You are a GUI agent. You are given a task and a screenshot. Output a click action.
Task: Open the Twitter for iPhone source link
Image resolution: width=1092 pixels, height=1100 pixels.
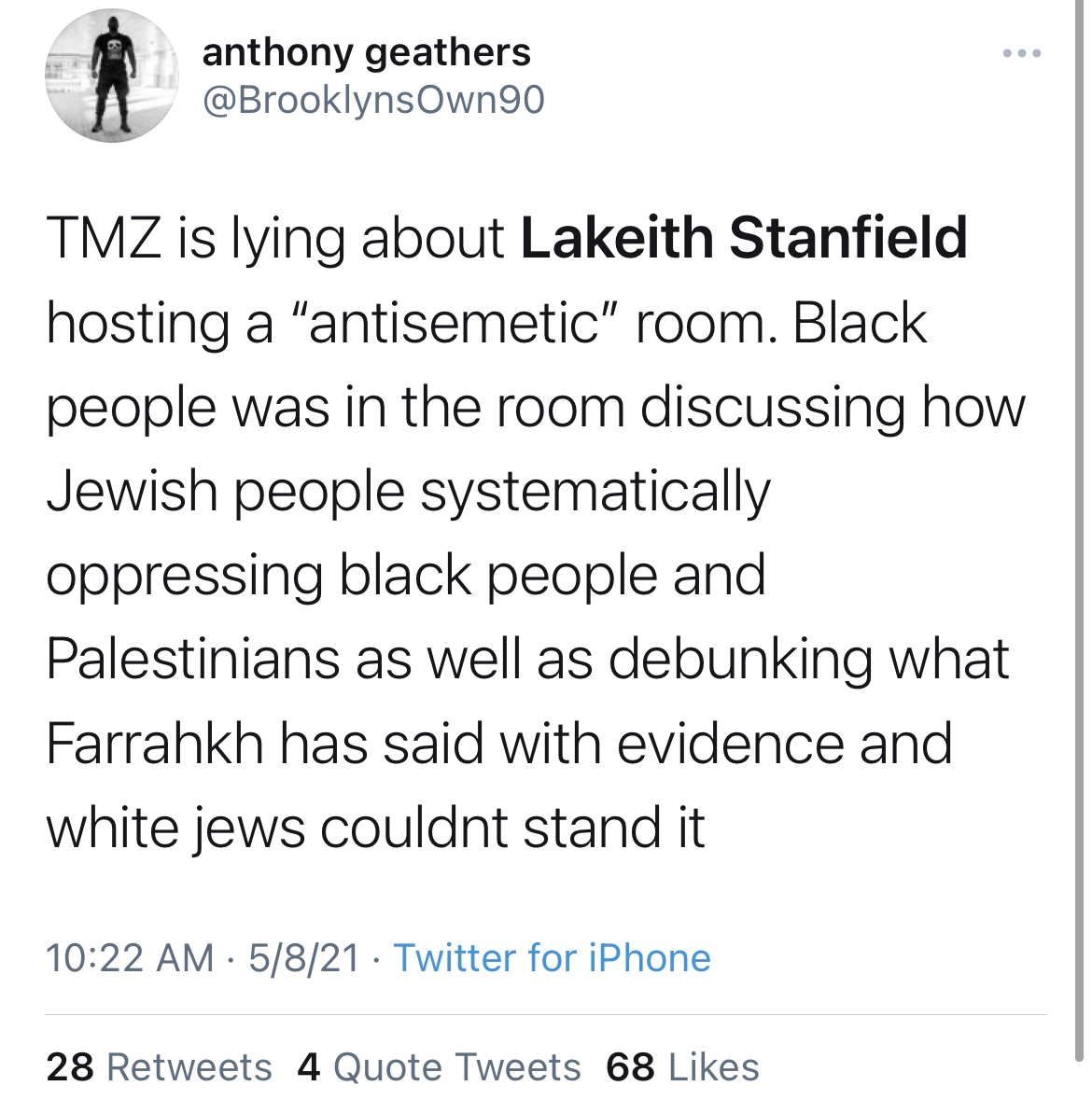point(553,957)
